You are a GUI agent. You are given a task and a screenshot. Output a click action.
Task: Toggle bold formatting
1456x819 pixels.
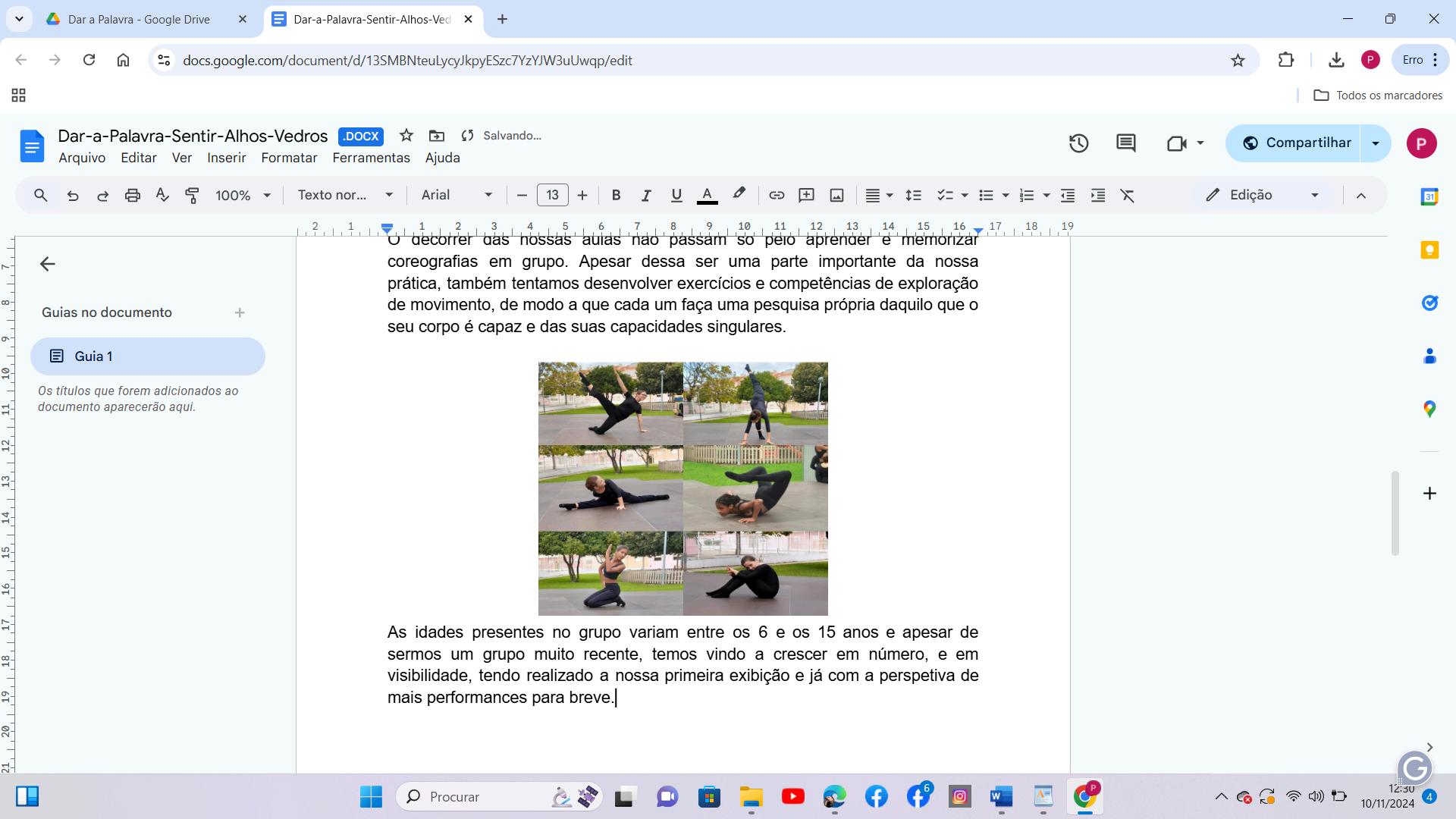(616, 196)
